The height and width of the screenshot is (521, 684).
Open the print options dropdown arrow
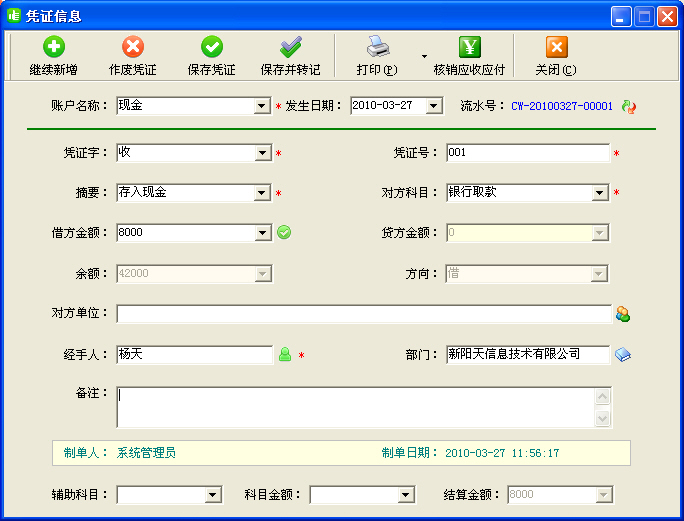[424, 56]
